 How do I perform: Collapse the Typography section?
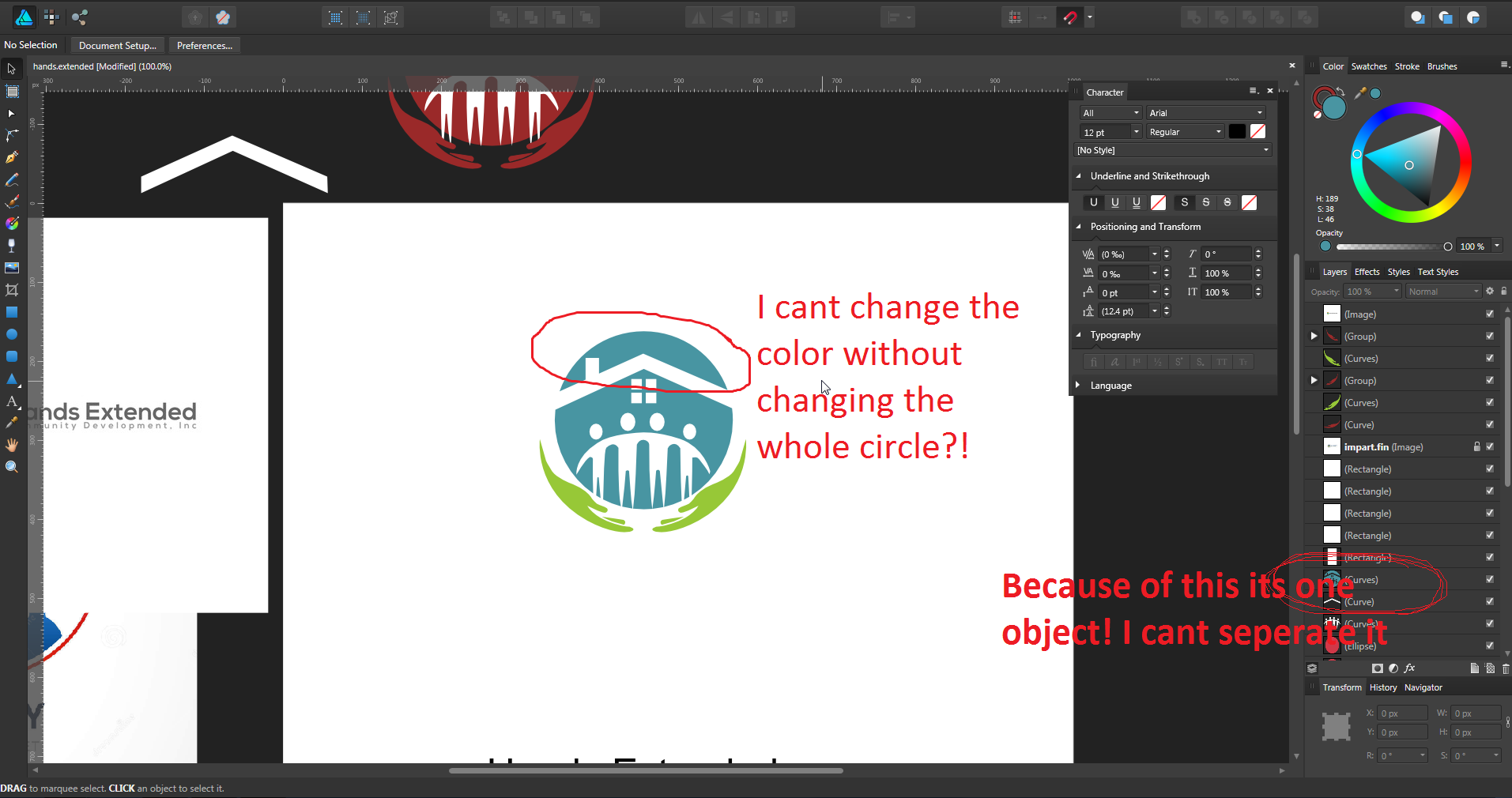pyautogui.click(x=1078, y=335)
